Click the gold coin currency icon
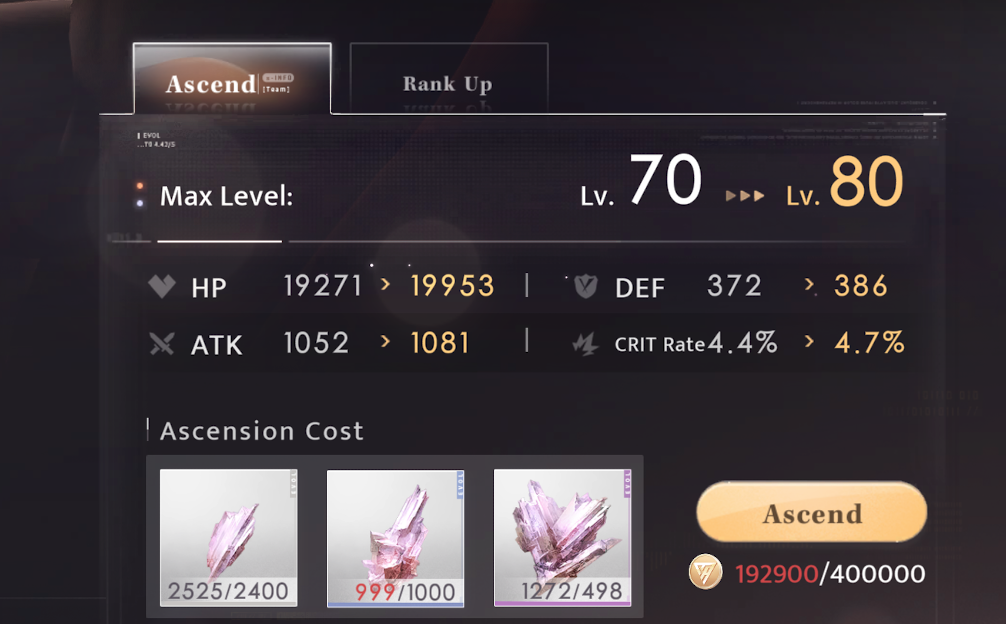Viewport: 1006px width, 624px height. click(706, 572)
